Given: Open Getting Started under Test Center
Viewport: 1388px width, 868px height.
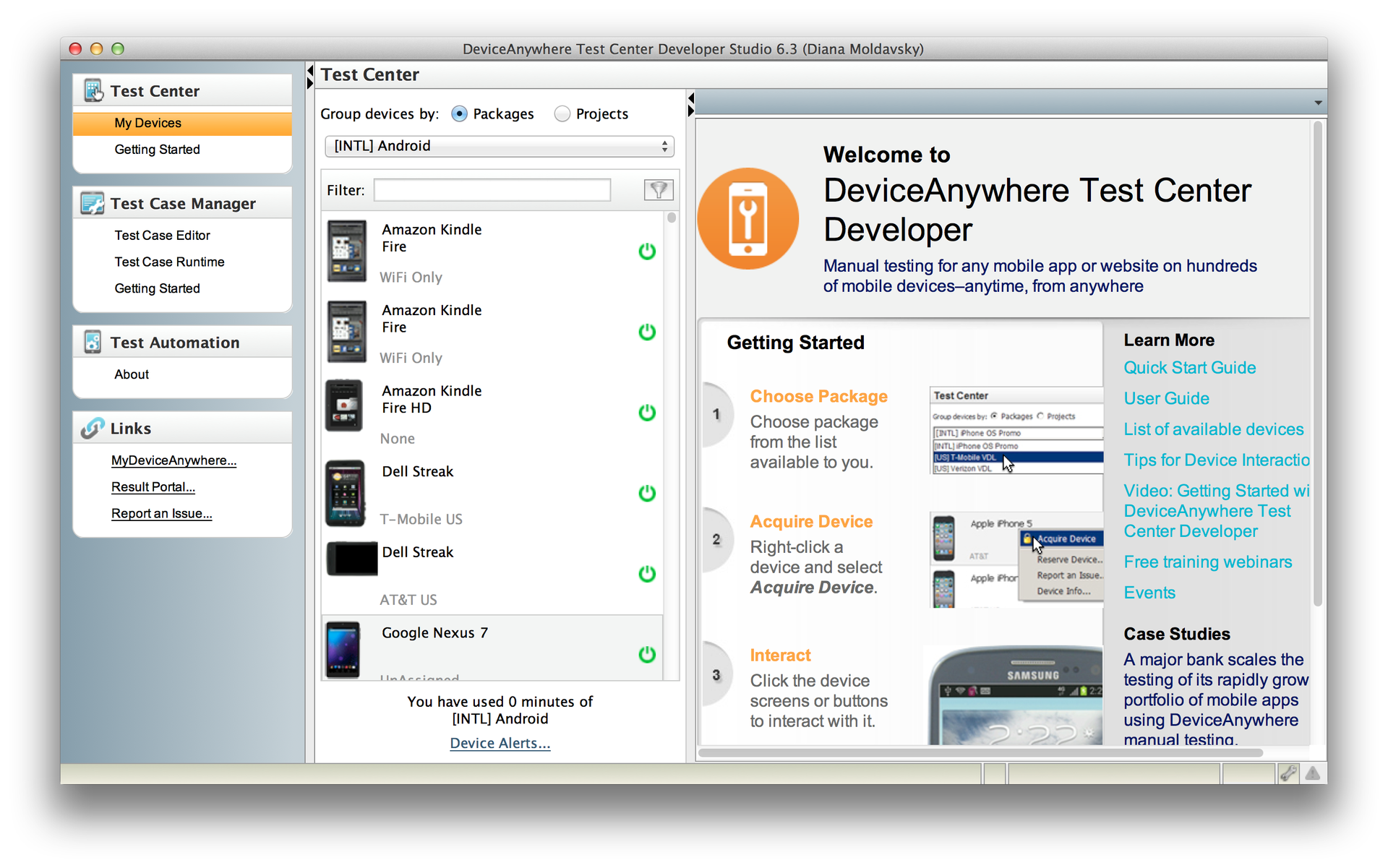Looking at the screenshot, I should click(x=157, y=150).
